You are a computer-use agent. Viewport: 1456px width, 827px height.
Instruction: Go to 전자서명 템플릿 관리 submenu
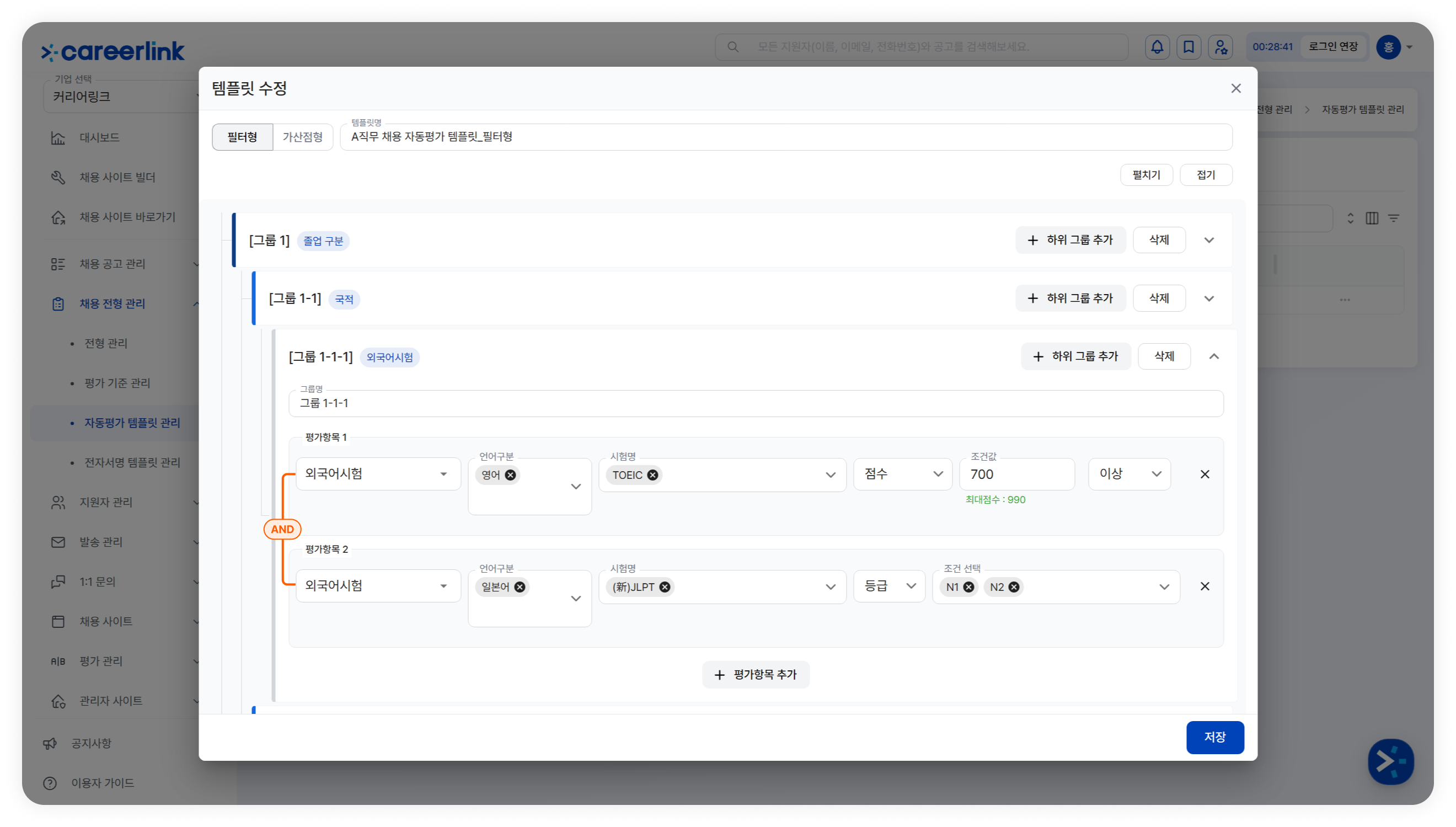(x=132, y=462)
